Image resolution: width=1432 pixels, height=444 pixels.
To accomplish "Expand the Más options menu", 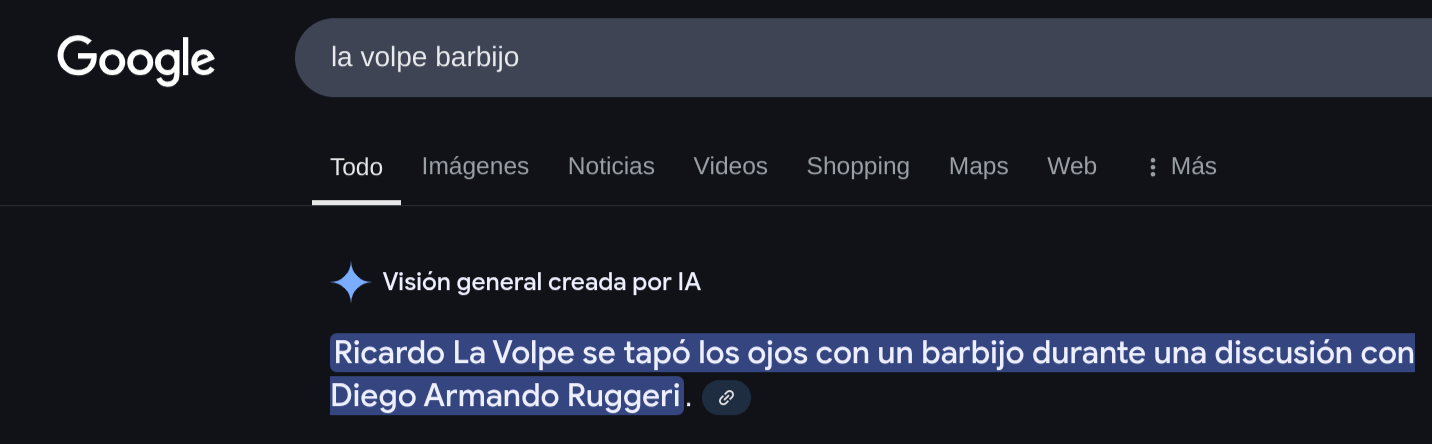I will [x=1181, y=166].
